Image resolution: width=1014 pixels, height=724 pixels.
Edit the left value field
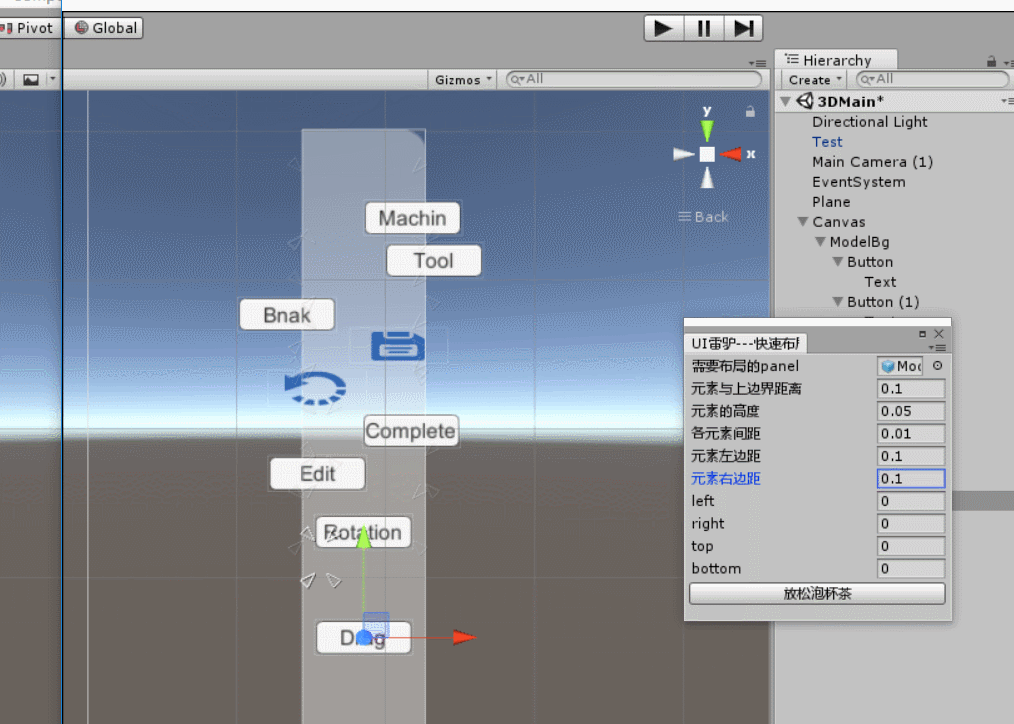911,501
